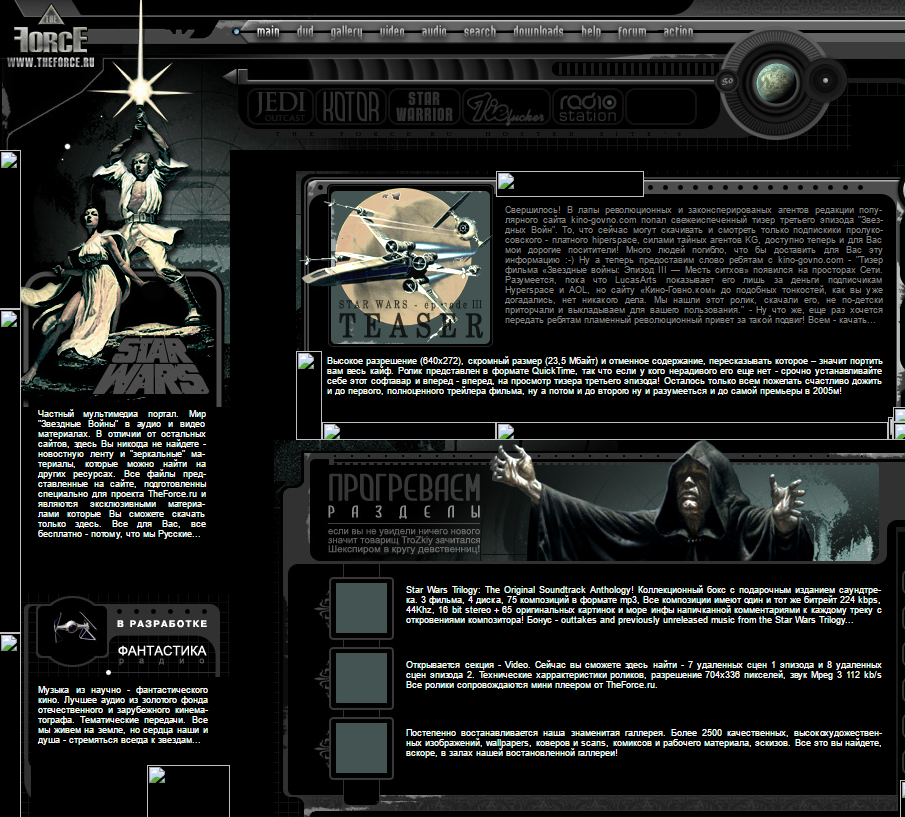The image size is (905, 817).
Task: Open the Tie hosted site logo
Action: (506, 107)
